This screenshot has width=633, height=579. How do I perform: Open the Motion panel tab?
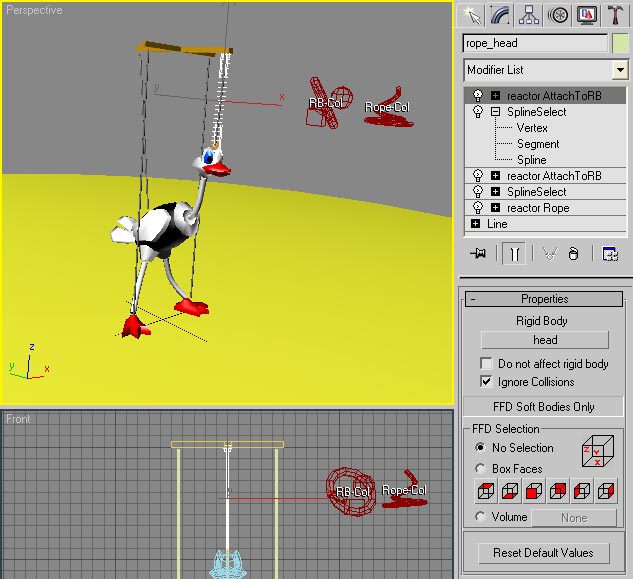pyautogui.click(x=558, y=14)
